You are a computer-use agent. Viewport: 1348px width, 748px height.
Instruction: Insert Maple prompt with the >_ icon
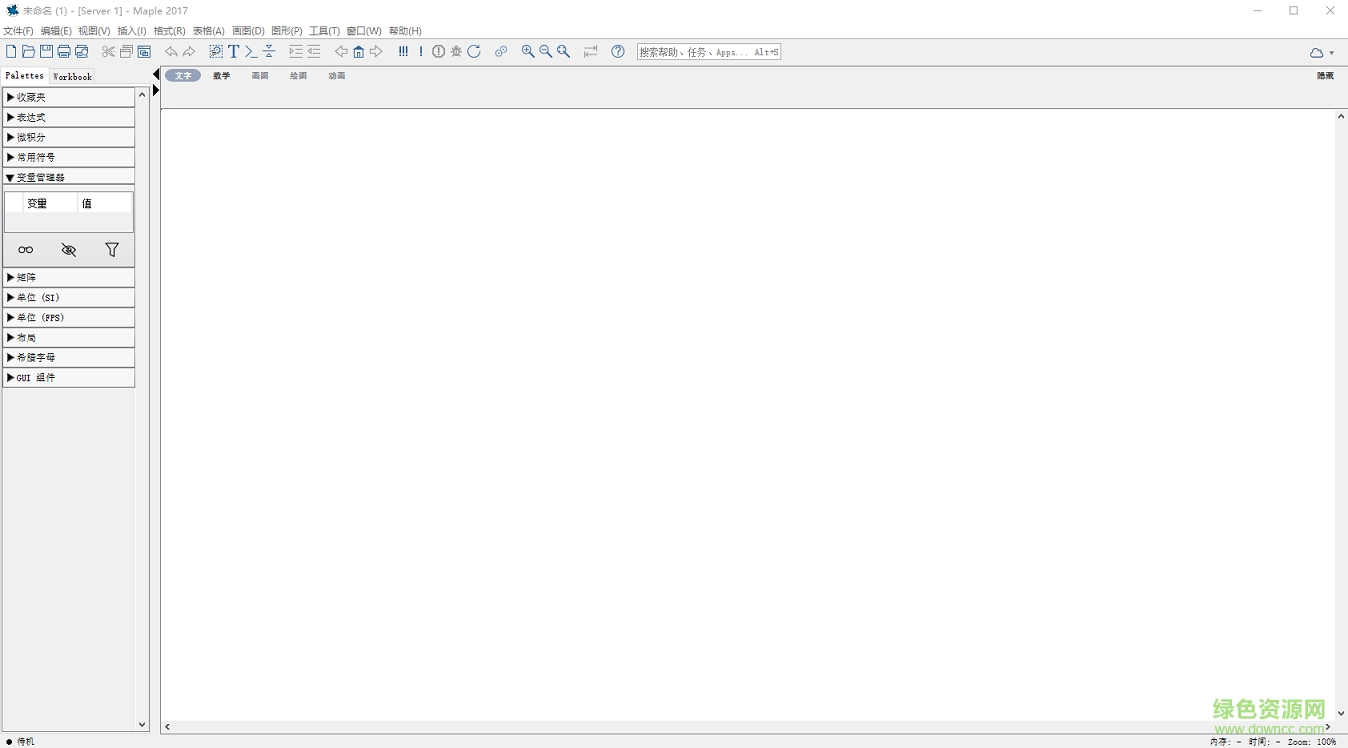click(251, 52)
